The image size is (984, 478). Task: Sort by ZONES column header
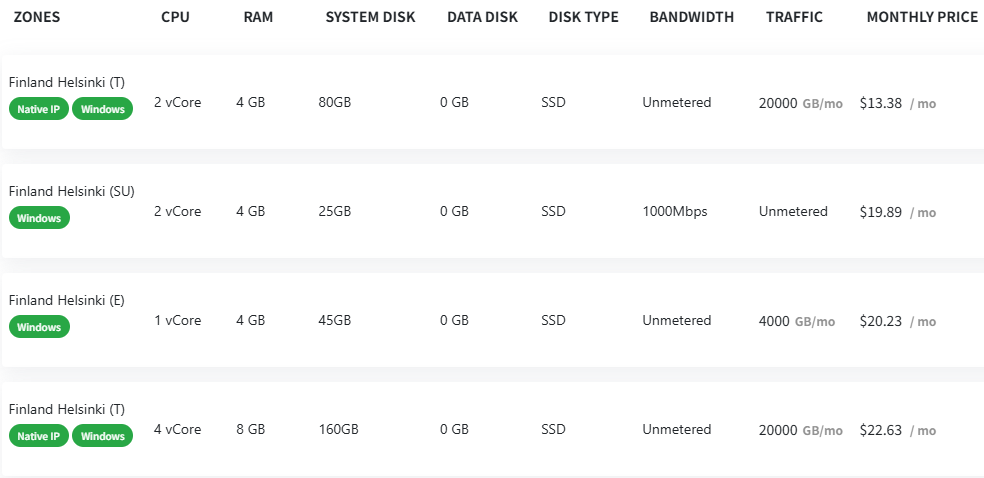[38, 17]
